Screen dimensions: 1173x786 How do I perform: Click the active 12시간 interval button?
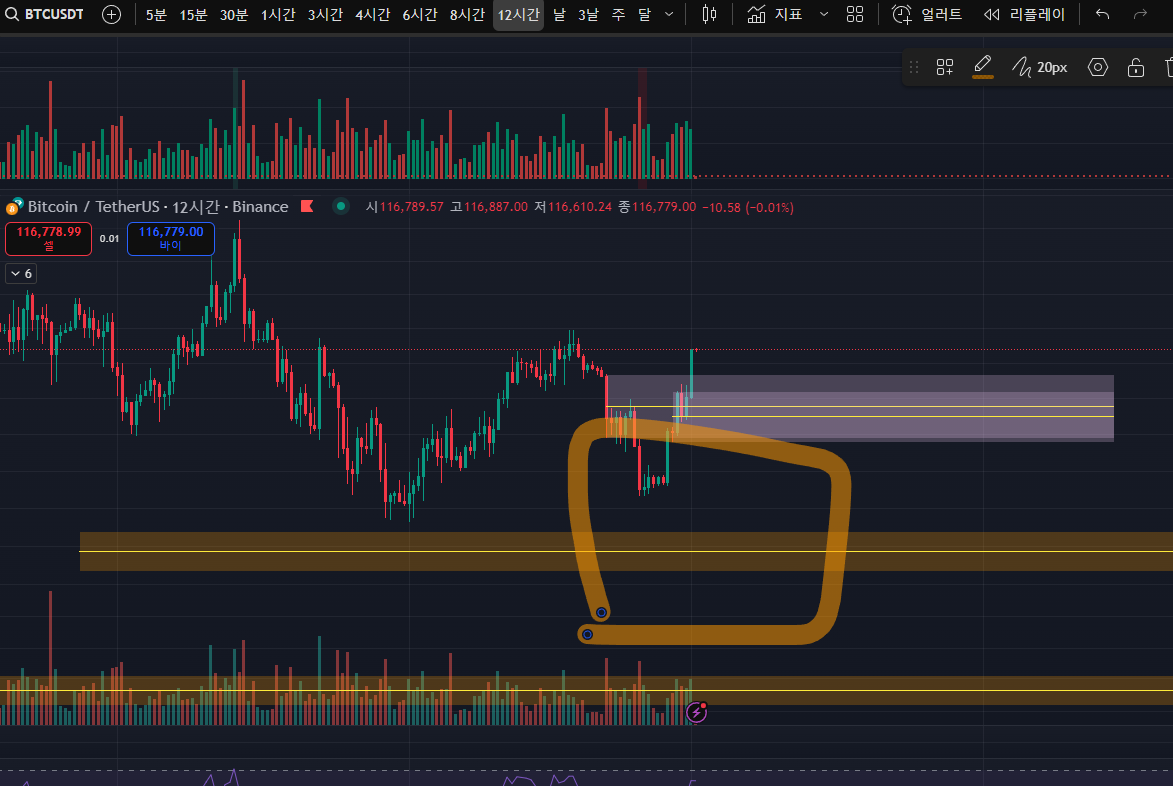[x=518, y=14]
